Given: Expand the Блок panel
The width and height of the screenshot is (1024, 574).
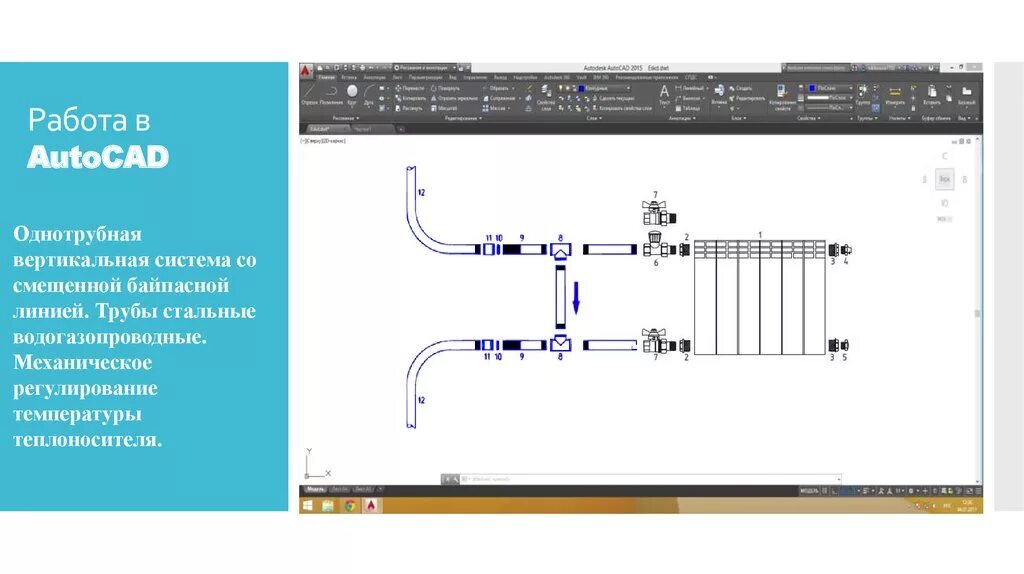Looking at the screenshot, I should [x=739, y=118].
